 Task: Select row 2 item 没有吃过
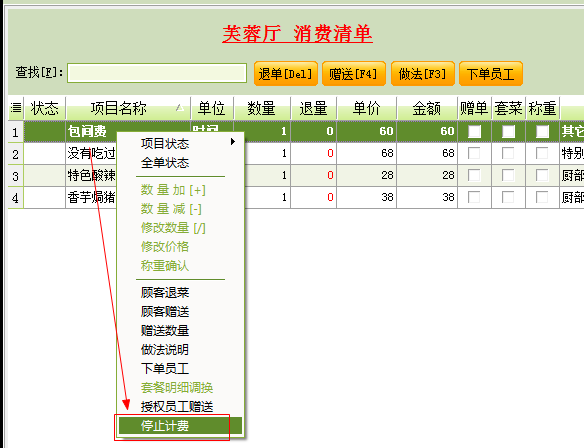[91, 153]
